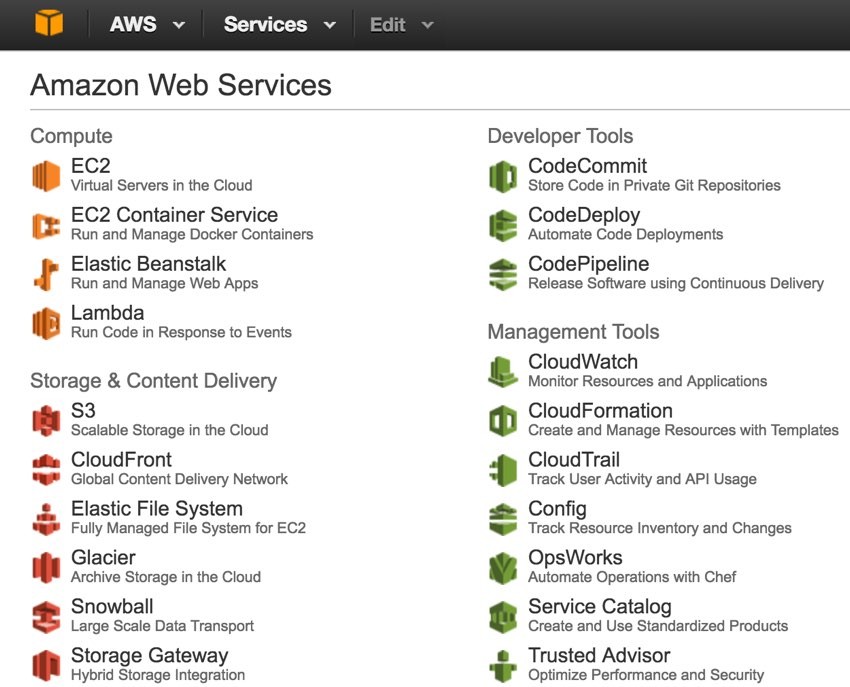The width and height of the screenshot is (850, 687).
Task: Click the CloudFormation service icon
Action: 503,421
